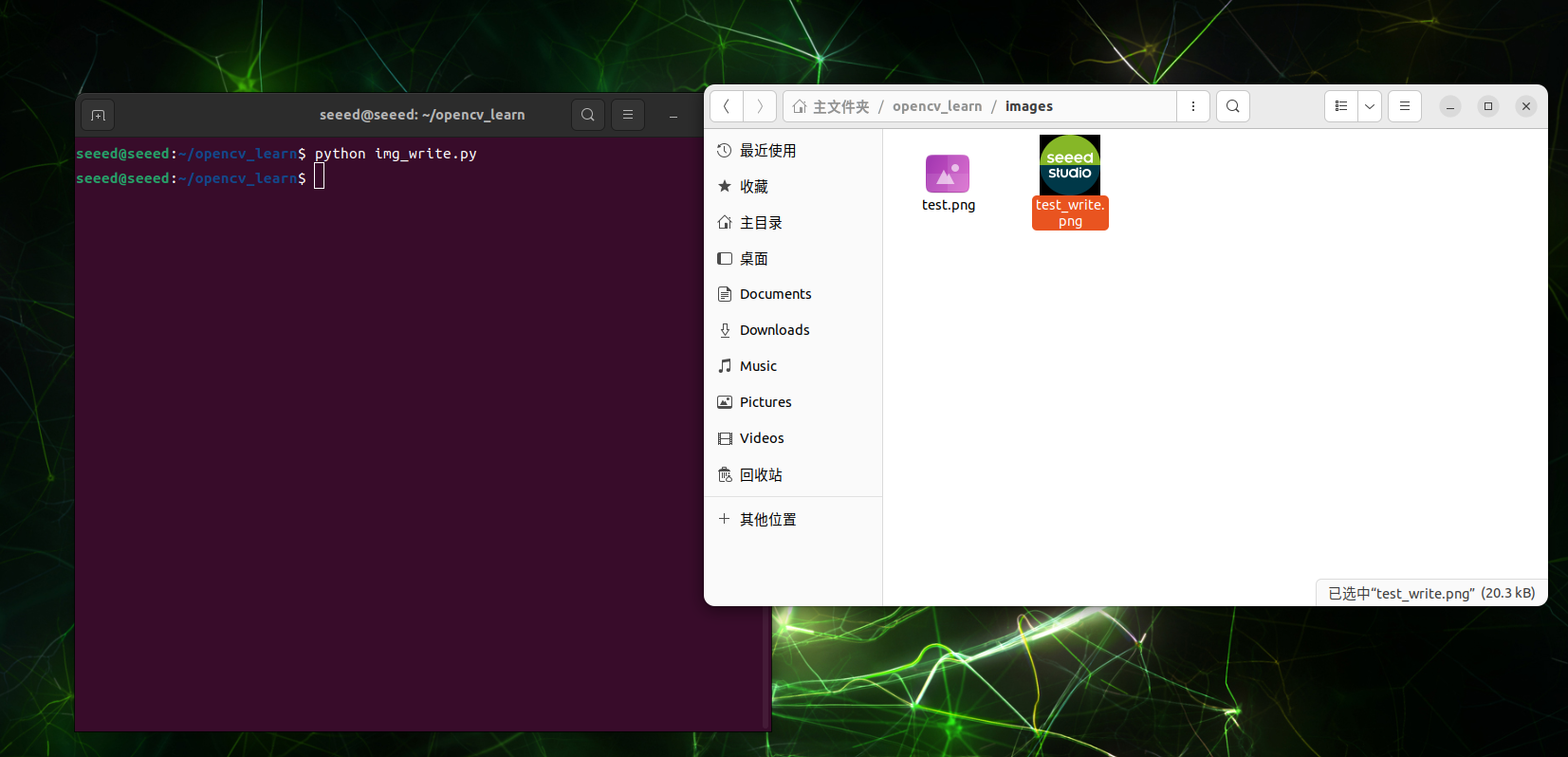Search files in the images folder
Image resolution: width=1568 pixels, height=757 pixels.
[1233, 106]
